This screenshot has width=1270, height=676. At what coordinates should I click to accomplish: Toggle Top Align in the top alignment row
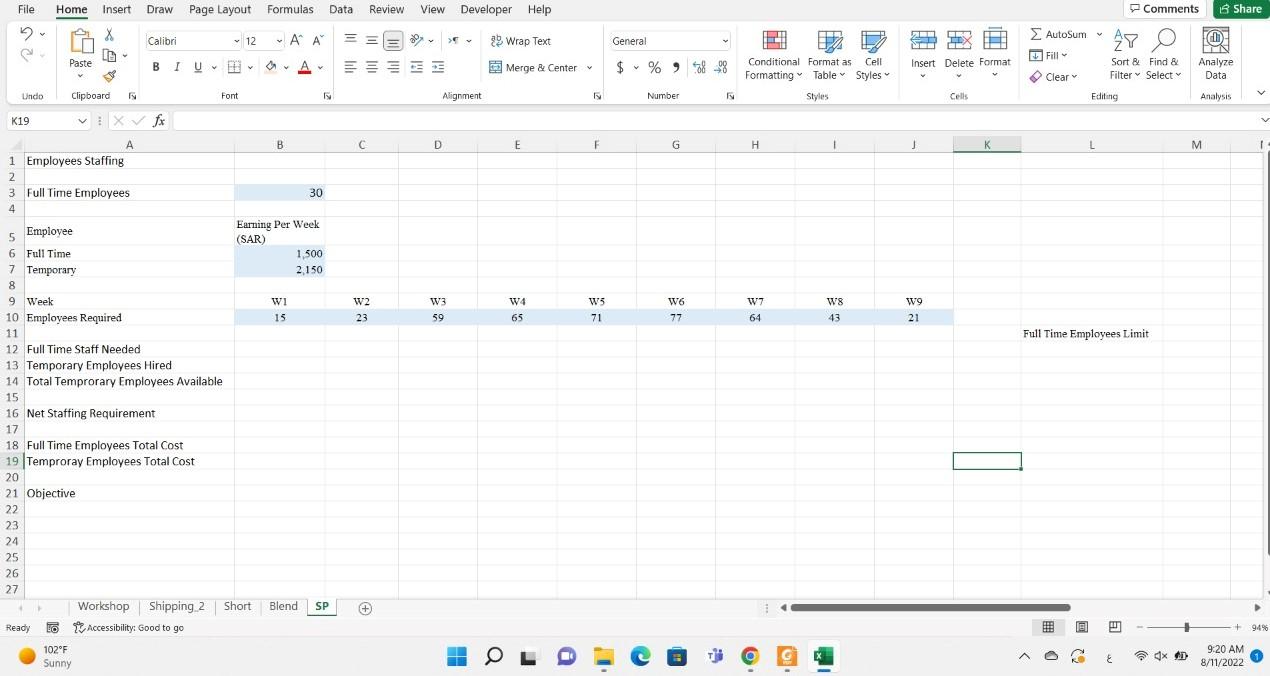[x=351, y=41]
